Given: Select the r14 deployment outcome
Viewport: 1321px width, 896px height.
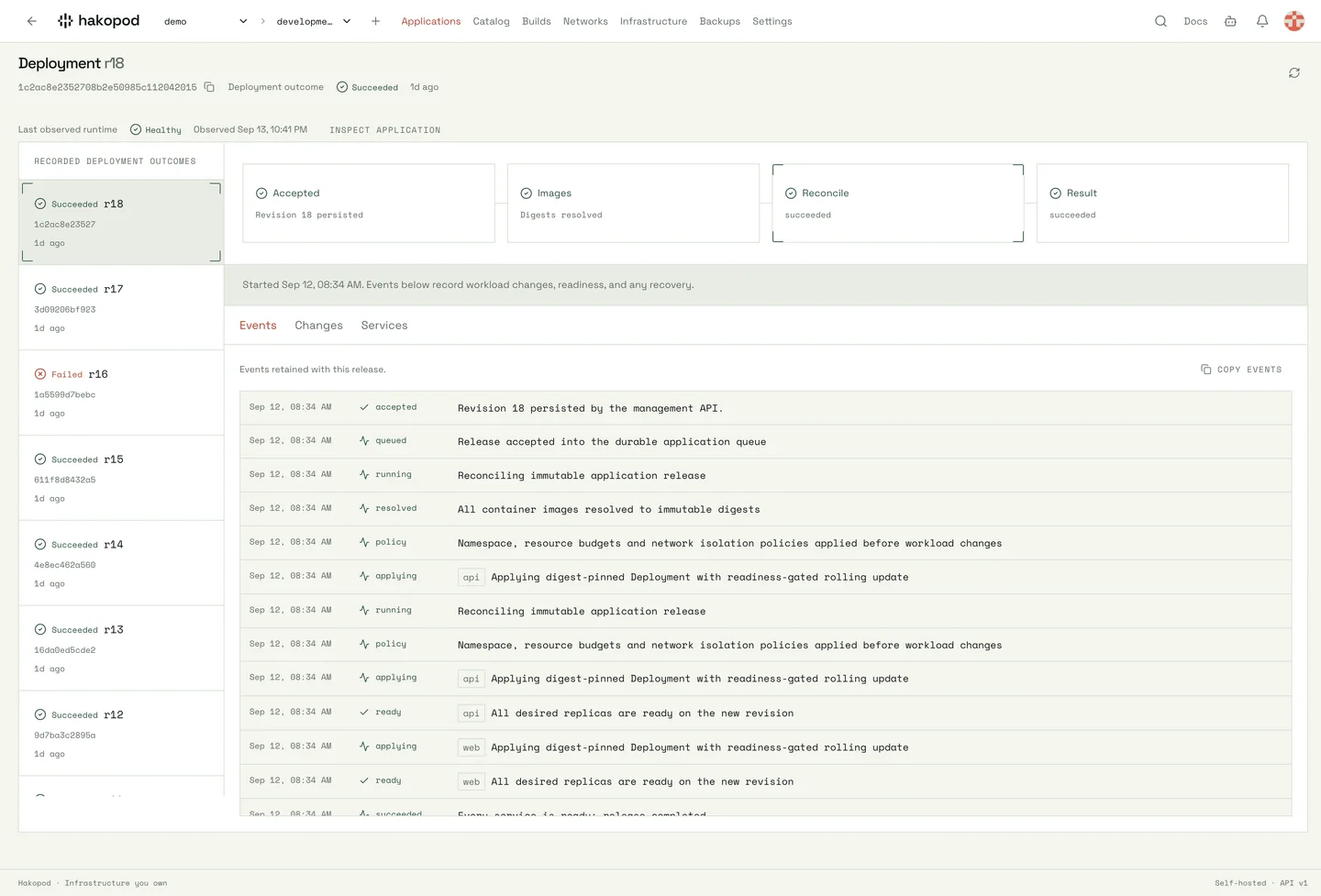Looking at the screenshot, I should tap(121, 563).
